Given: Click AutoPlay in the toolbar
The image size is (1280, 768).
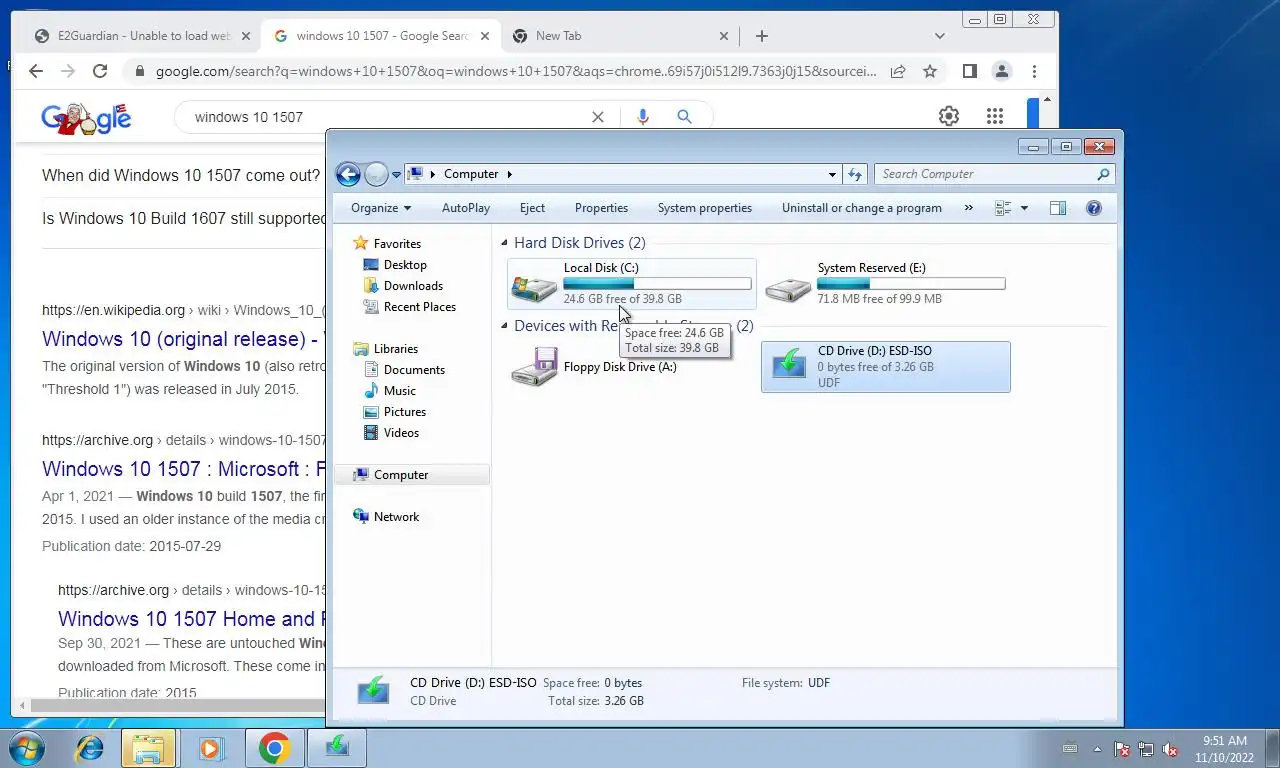Looking at the screenshot, I should click(466, 208).
